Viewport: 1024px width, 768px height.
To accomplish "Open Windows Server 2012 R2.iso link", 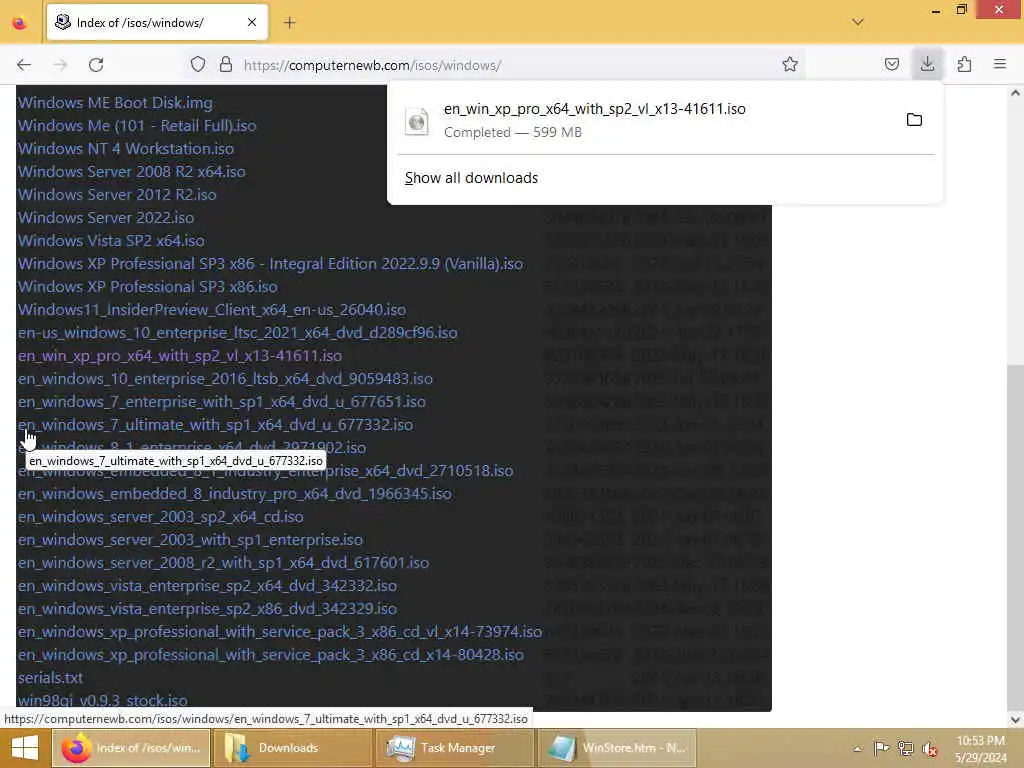I will [x=117, y=195].
